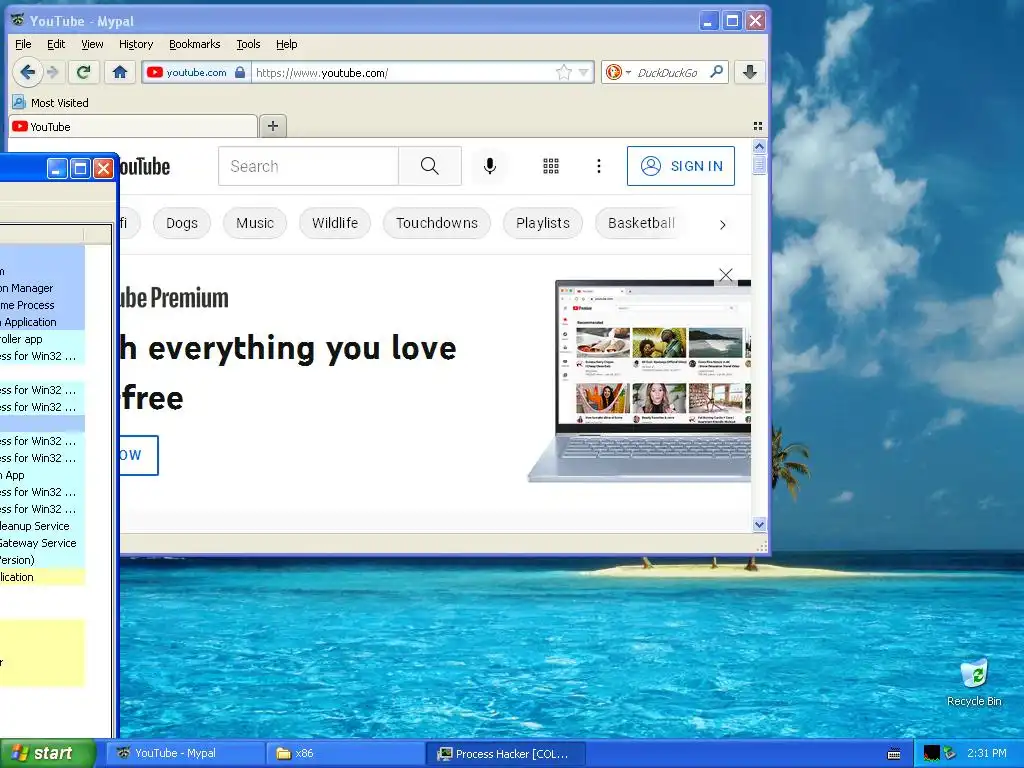
Task: Click the YouTube Search input field
Action: 308,166
